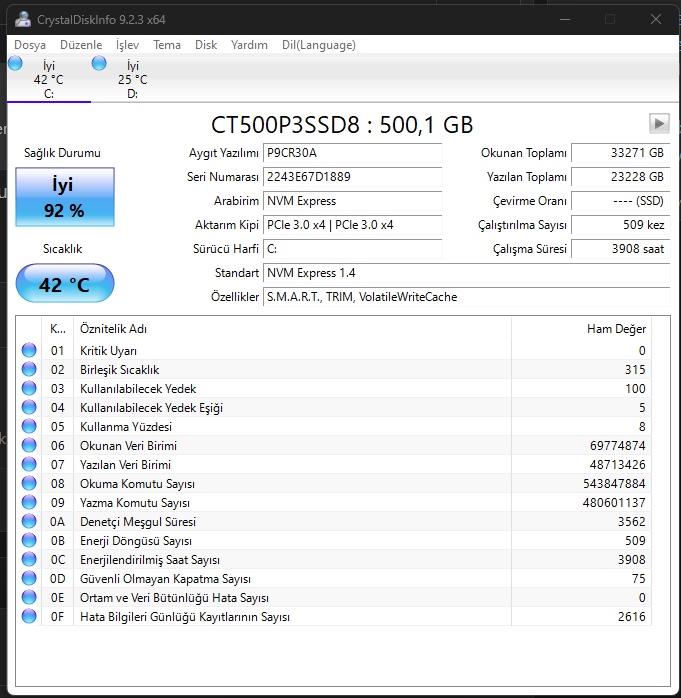Click status orb for Okunan Veri Birimi row
Image resolution: width=681 pixels, height=698 pixels.
29,446
